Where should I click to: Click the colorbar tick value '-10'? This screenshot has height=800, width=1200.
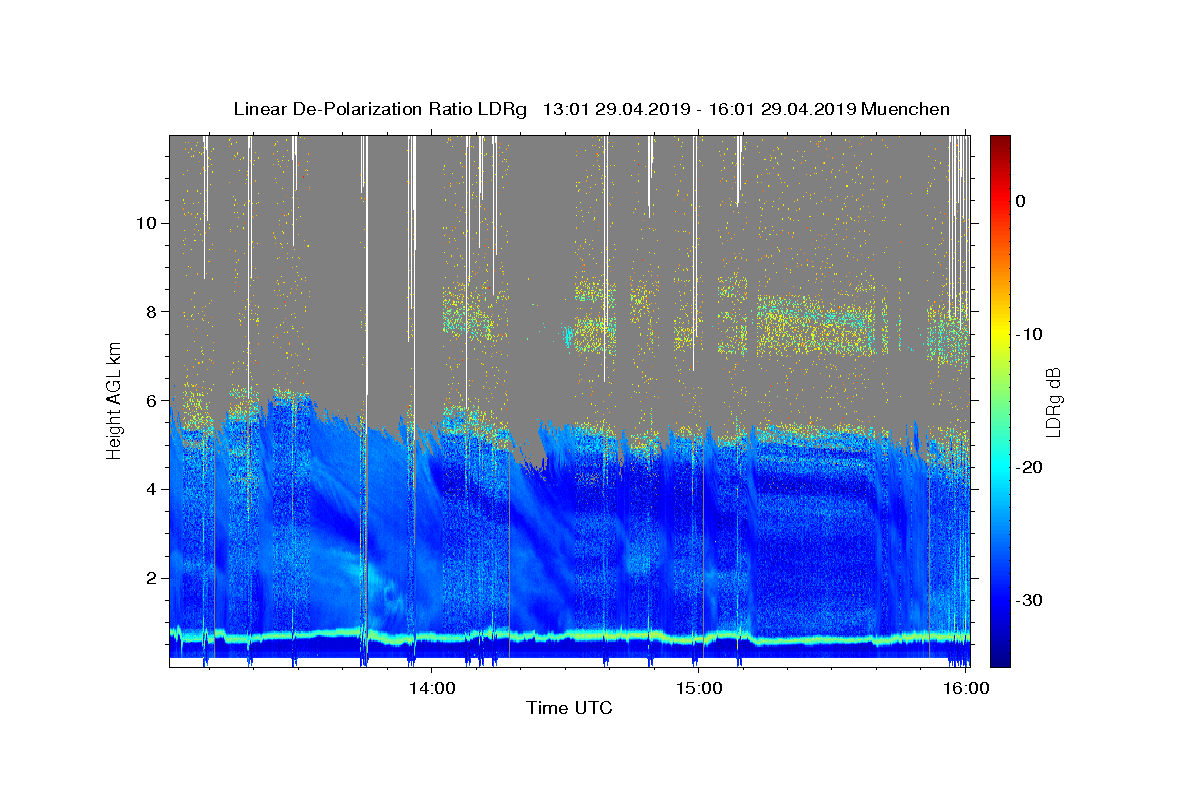[1030, 334]
